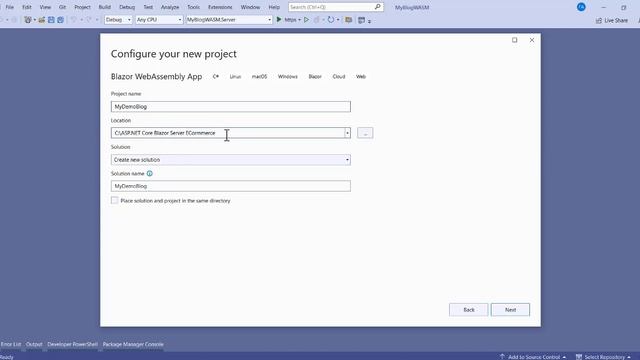Click the Blazor tag label
The width and height of the screenshot is (640, 360).
pyautogui.click(x=315, y=76)
